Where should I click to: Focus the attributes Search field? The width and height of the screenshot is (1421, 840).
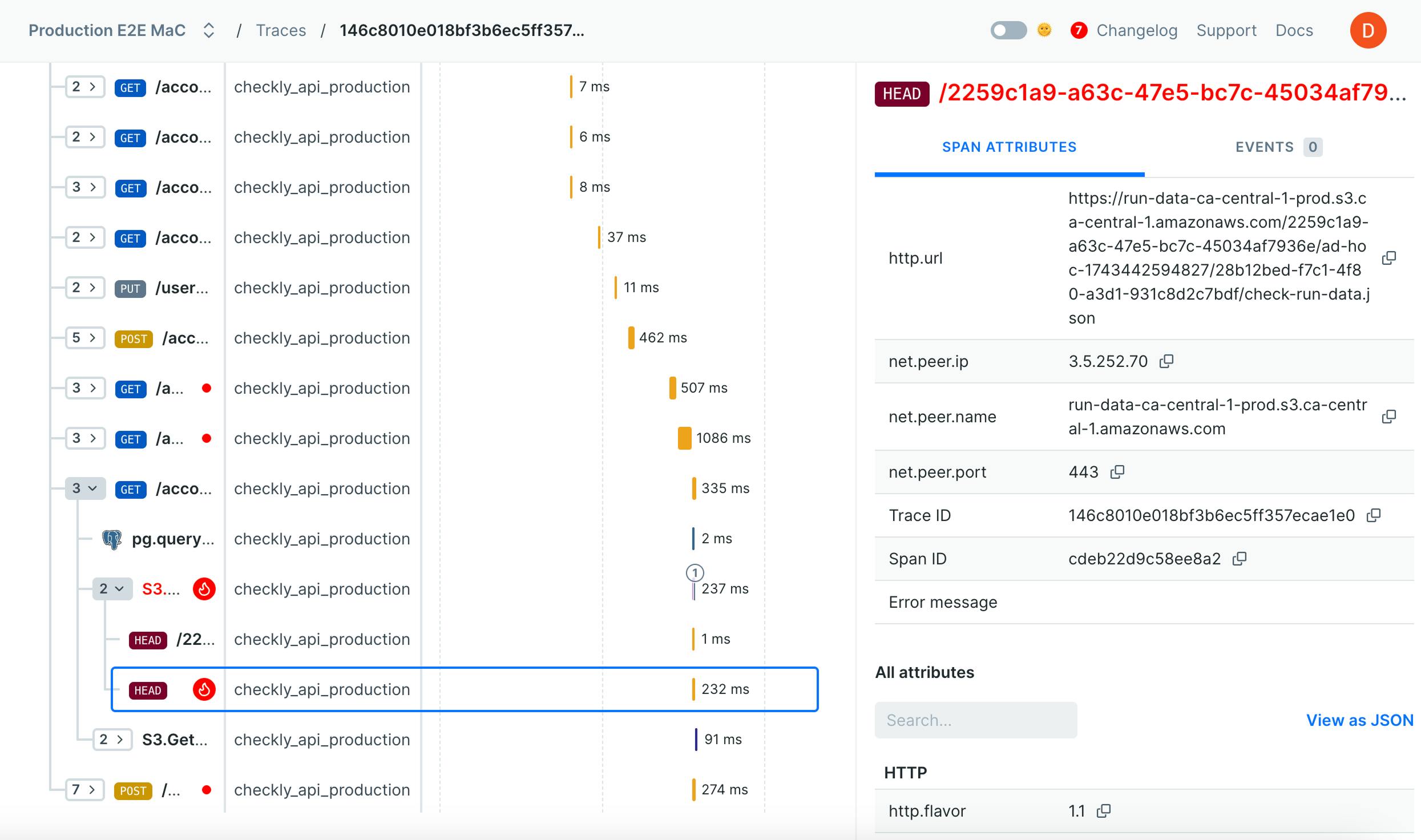click(975, 720)
